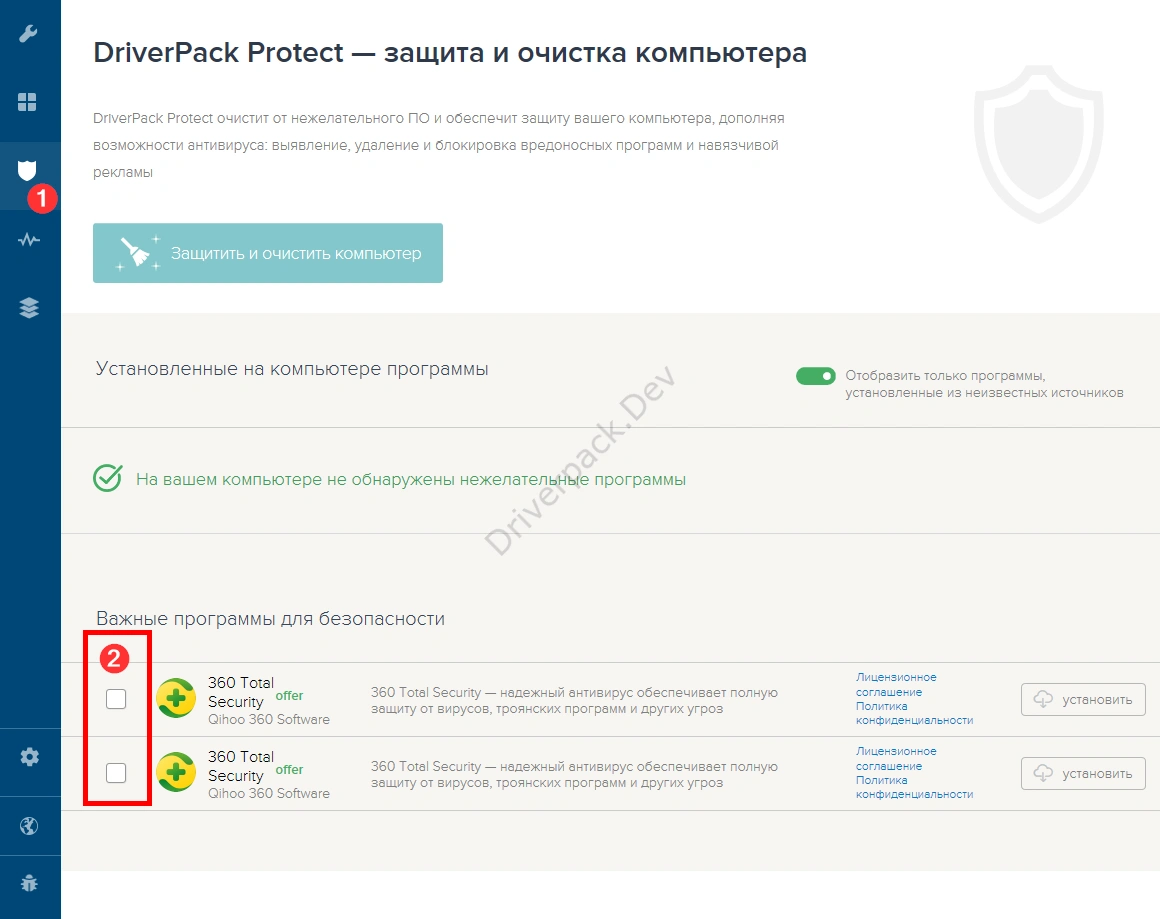Click the first row's offer label
1160x919 pixels.
click(x=289, y=696)
